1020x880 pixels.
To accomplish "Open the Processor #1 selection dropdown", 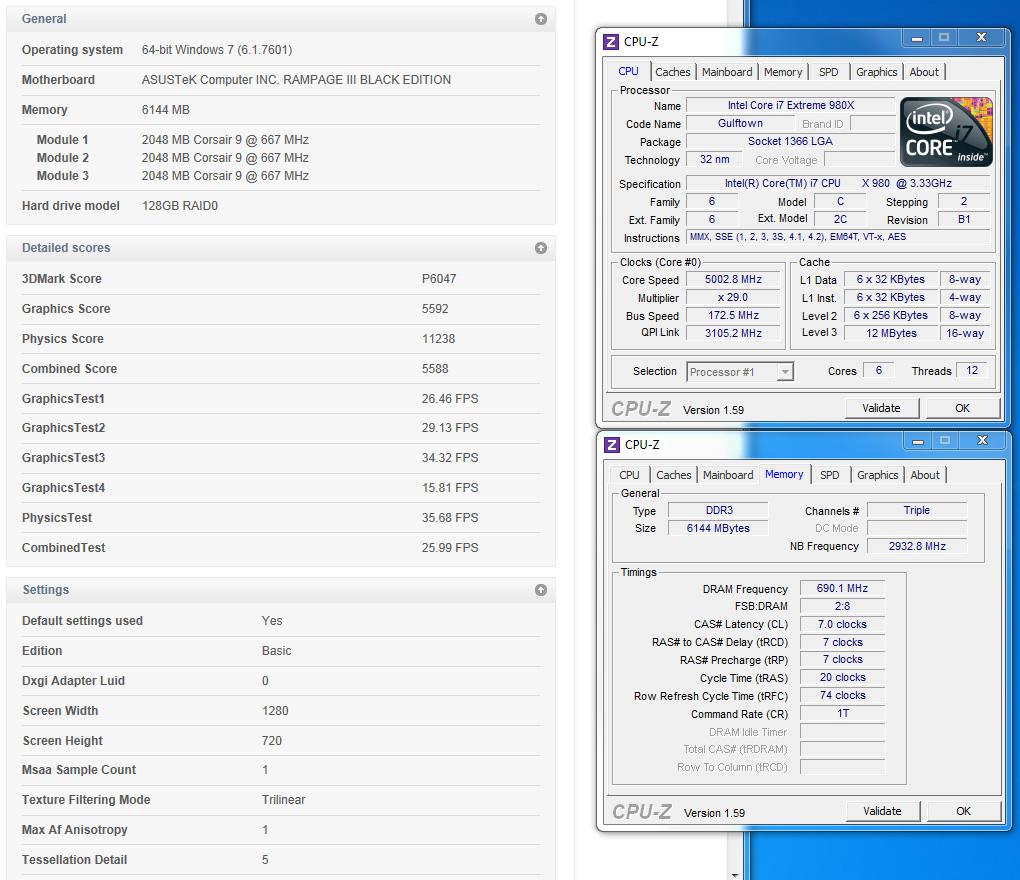I will pos(785,372).
